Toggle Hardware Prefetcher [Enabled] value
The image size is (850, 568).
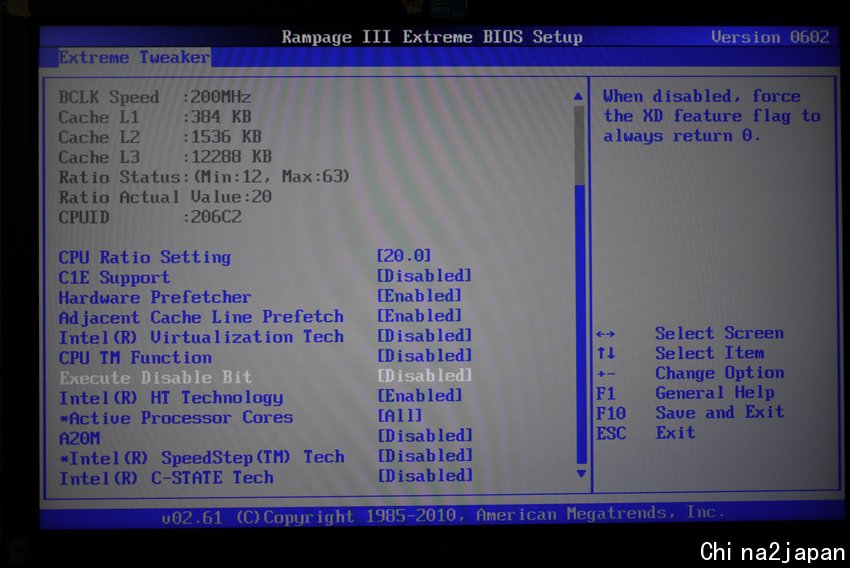pos(419,295)
